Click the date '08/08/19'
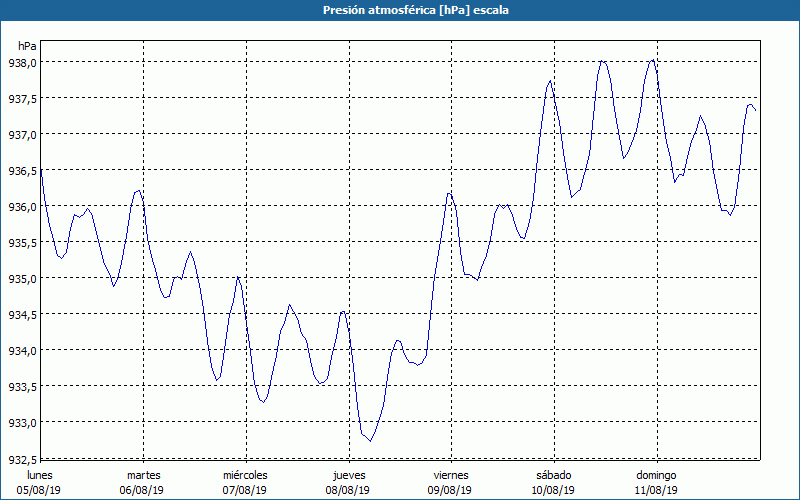Screen dimensions: 800x500 [x=347, y=490]
